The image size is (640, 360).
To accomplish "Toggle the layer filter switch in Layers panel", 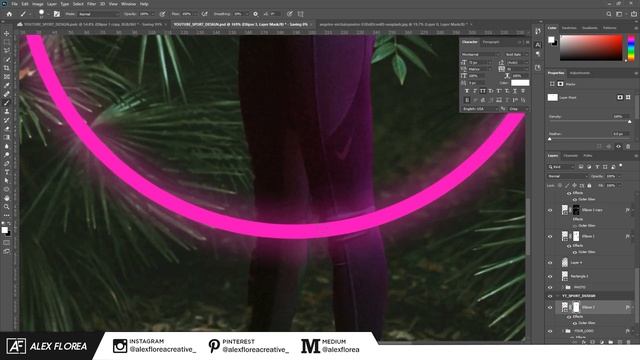I will [621, 166].
